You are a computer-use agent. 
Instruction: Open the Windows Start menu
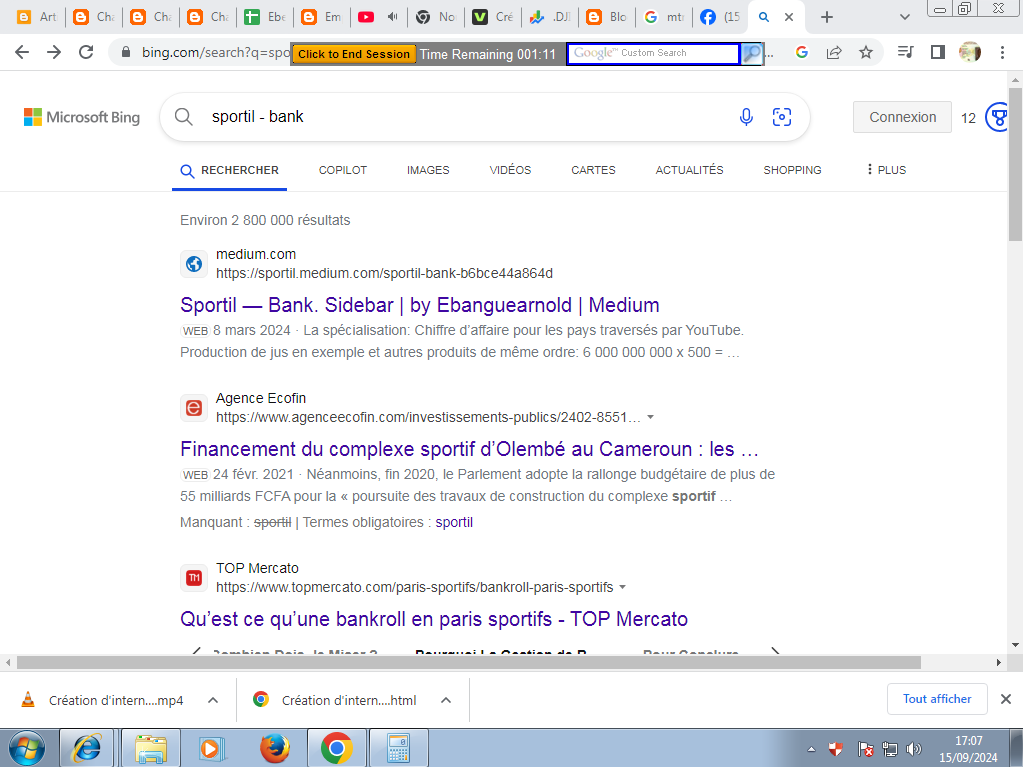point(26,748)
